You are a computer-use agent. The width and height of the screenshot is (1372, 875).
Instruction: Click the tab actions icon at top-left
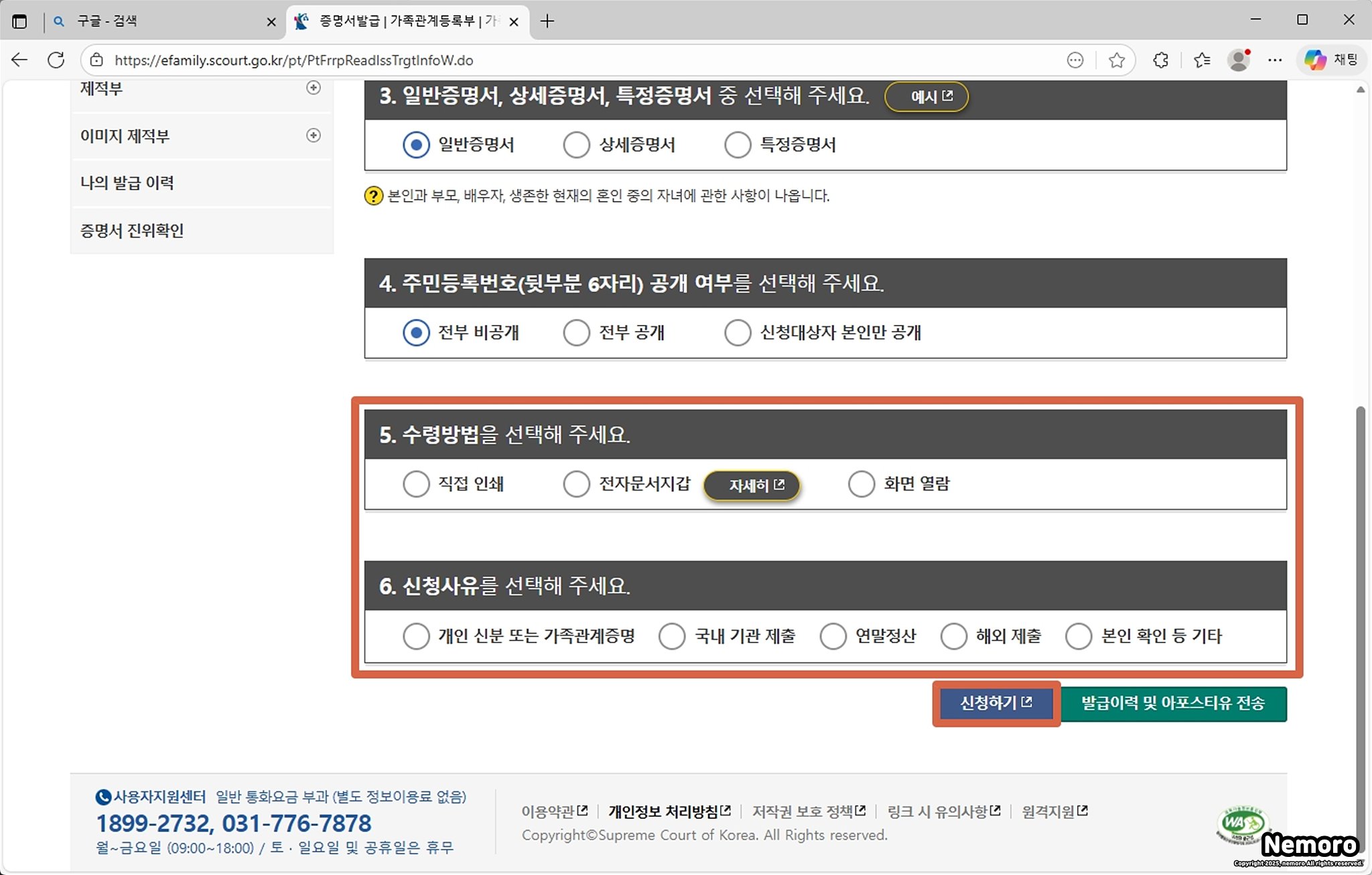click(19, 21)
